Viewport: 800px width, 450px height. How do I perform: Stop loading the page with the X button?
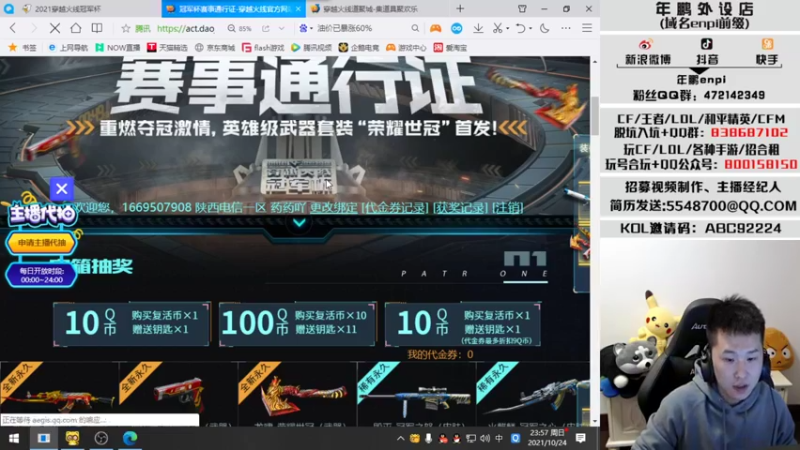55,28
